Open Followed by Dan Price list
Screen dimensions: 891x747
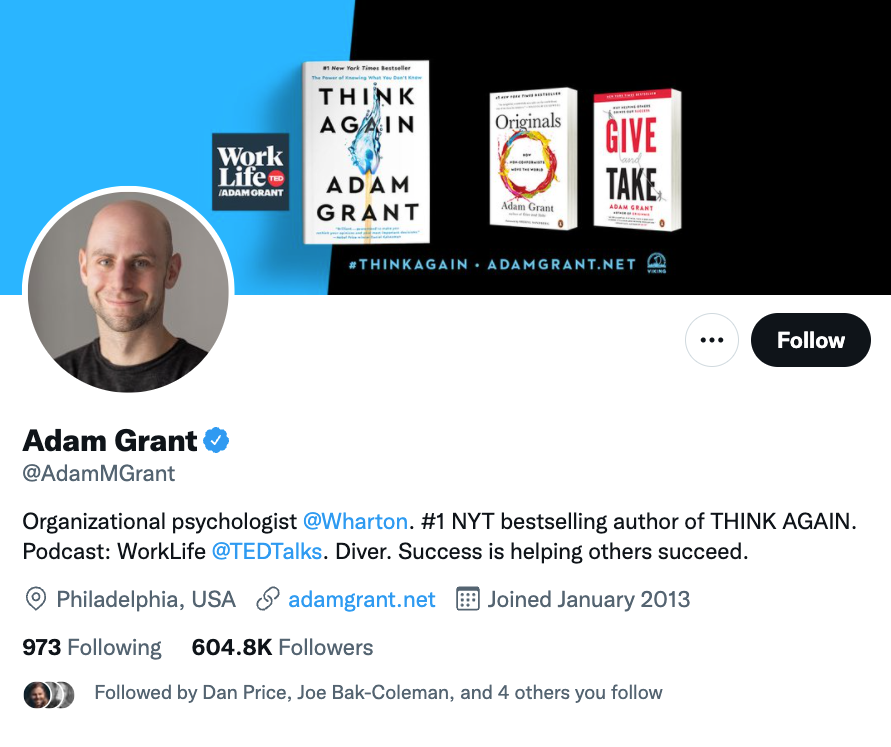coord(378,692)
